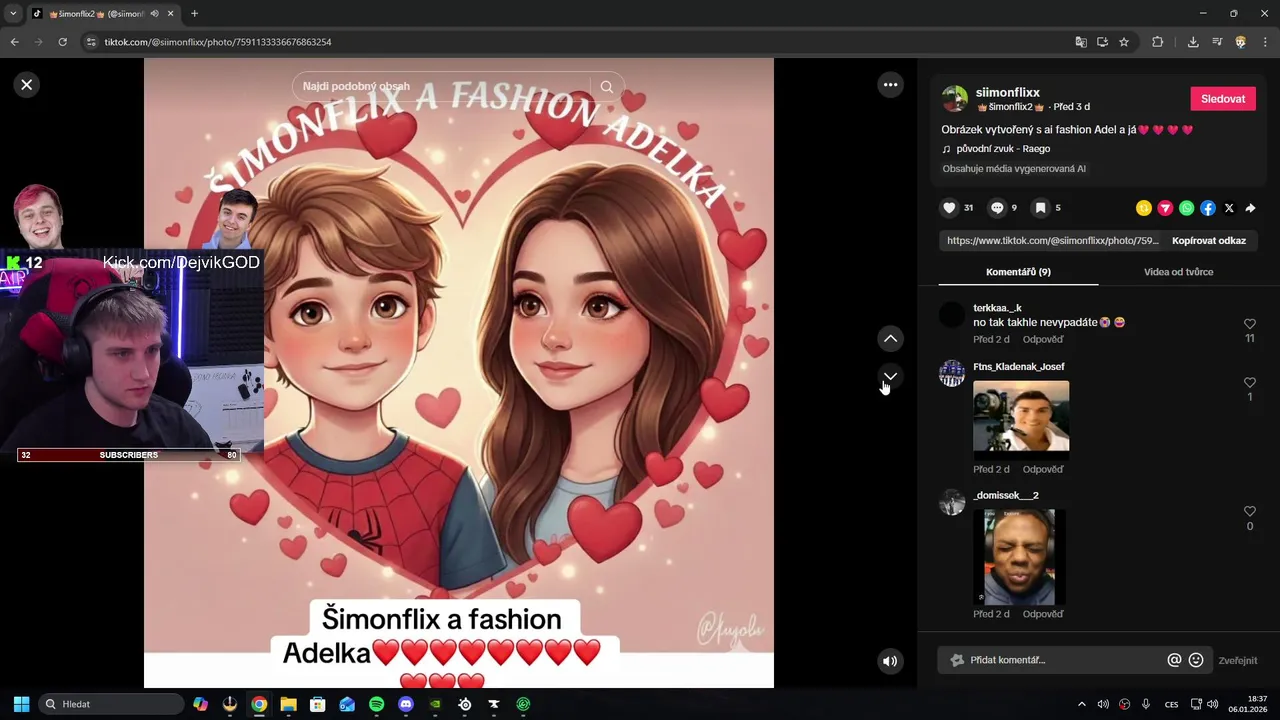Open Discord from taskbar

[x=405, y=704]
